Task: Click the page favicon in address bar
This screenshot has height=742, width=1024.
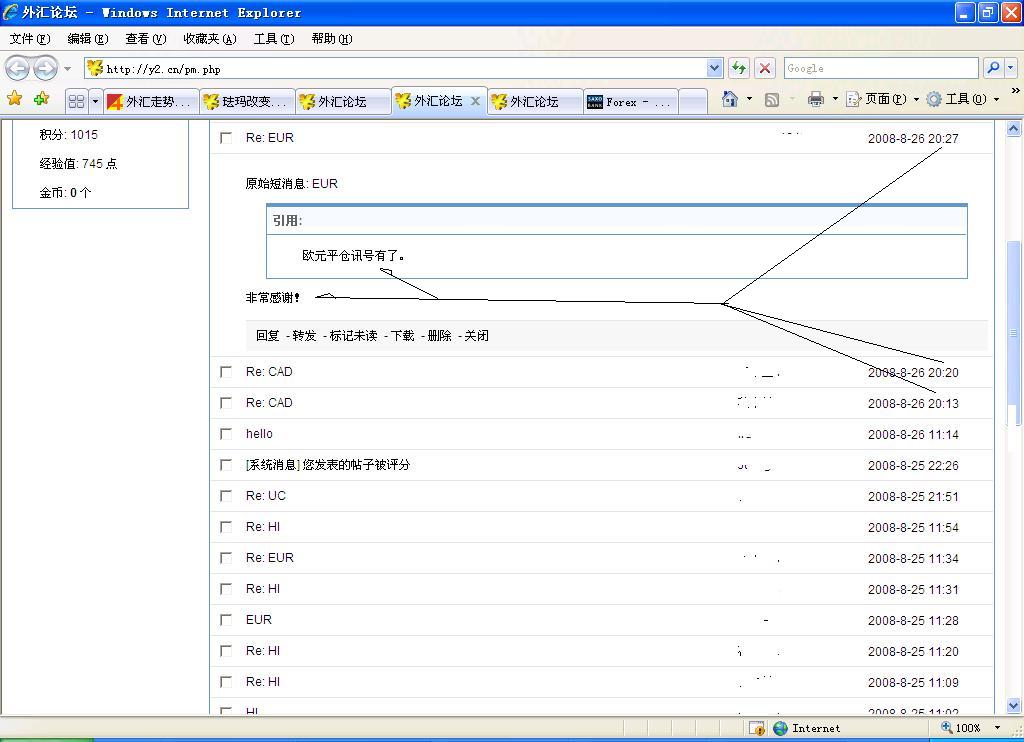Action: pos(95,68)
